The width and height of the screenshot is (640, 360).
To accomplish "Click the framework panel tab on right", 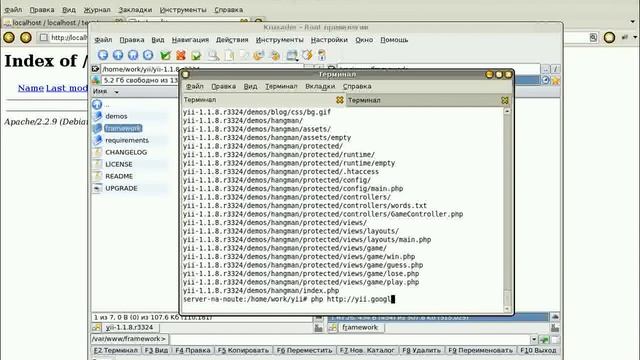I will [356, 327].
